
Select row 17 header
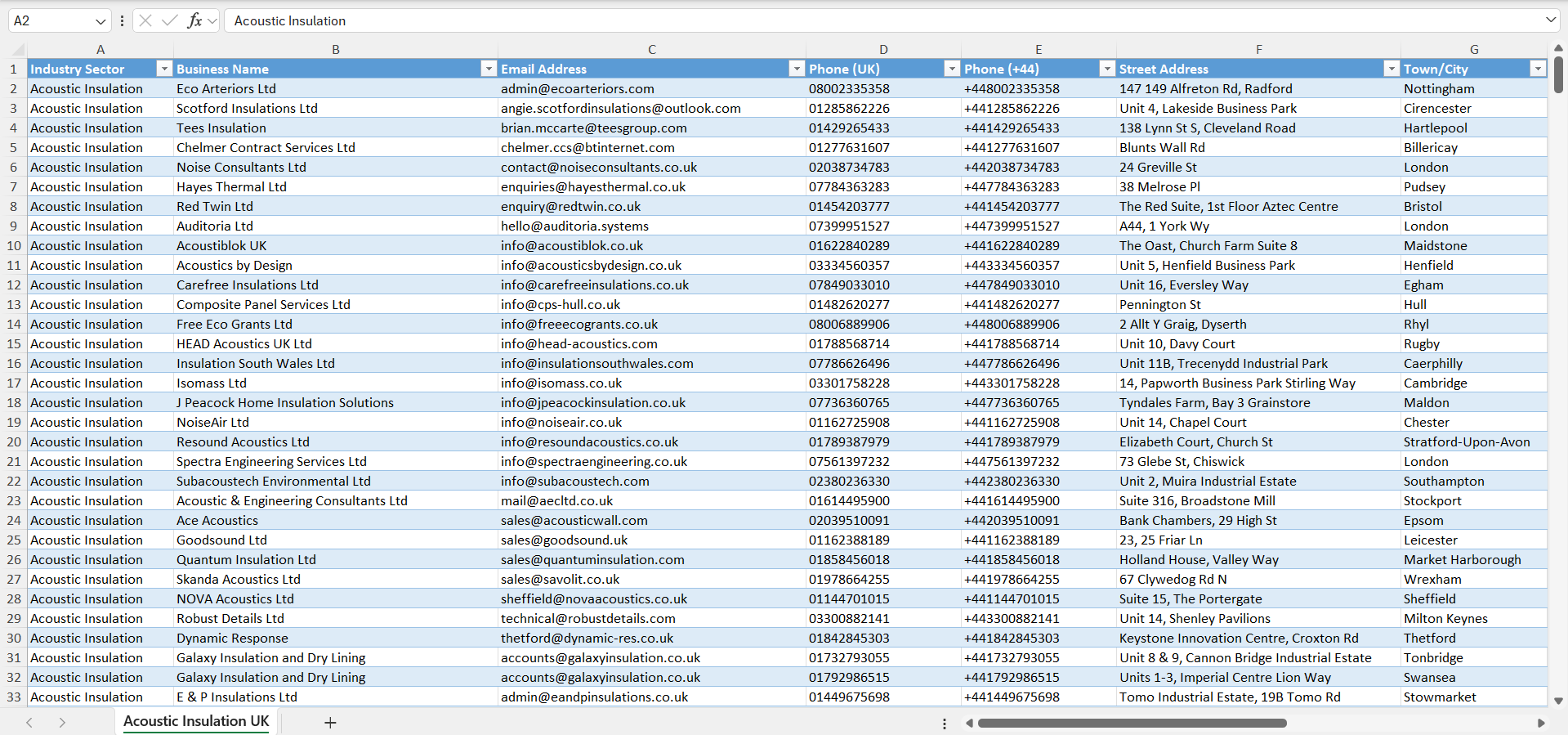coord(14,383)
